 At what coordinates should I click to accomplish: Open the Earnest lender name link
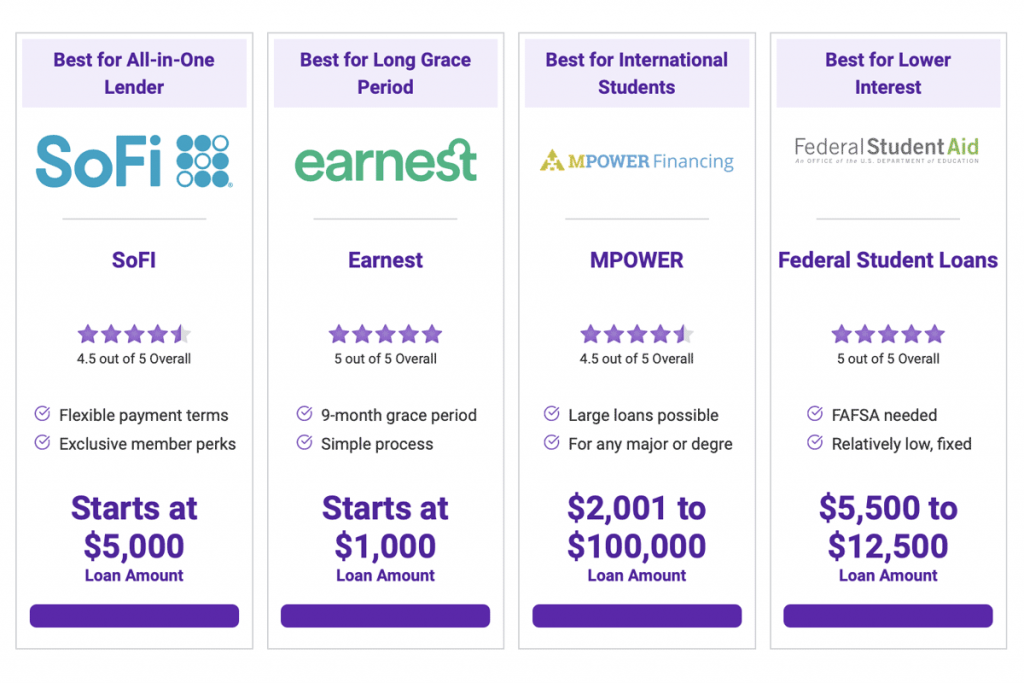(385, 260)
